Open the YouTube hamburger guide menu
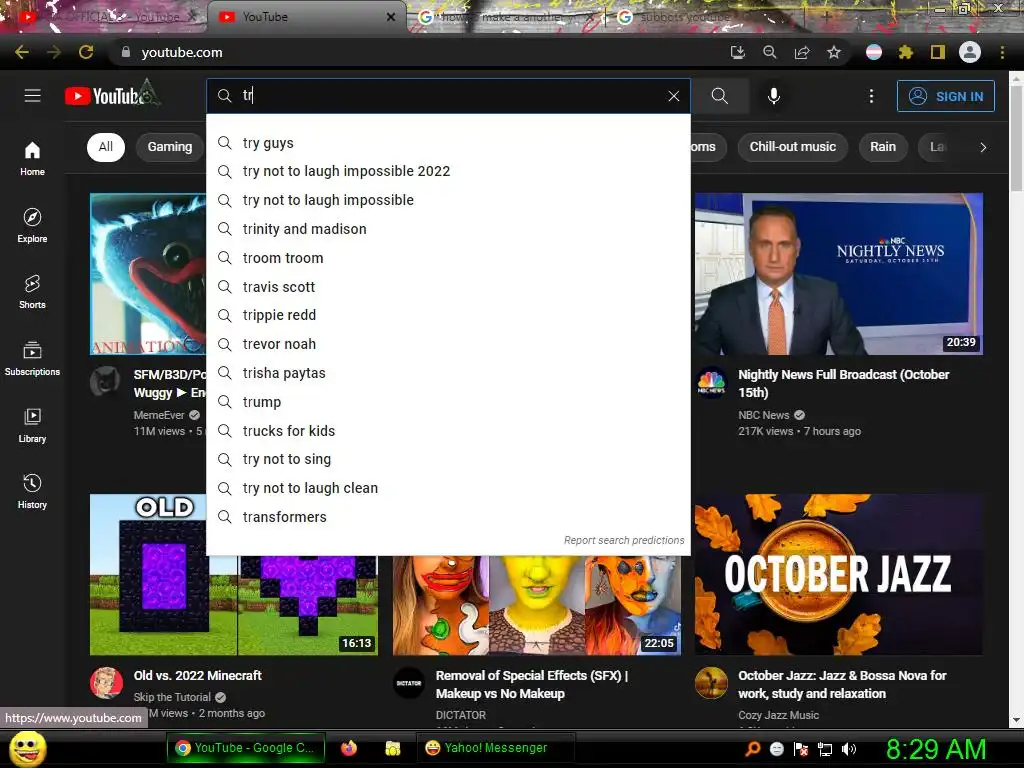This screenshot has width=1024, height=768. coord(33,96)
